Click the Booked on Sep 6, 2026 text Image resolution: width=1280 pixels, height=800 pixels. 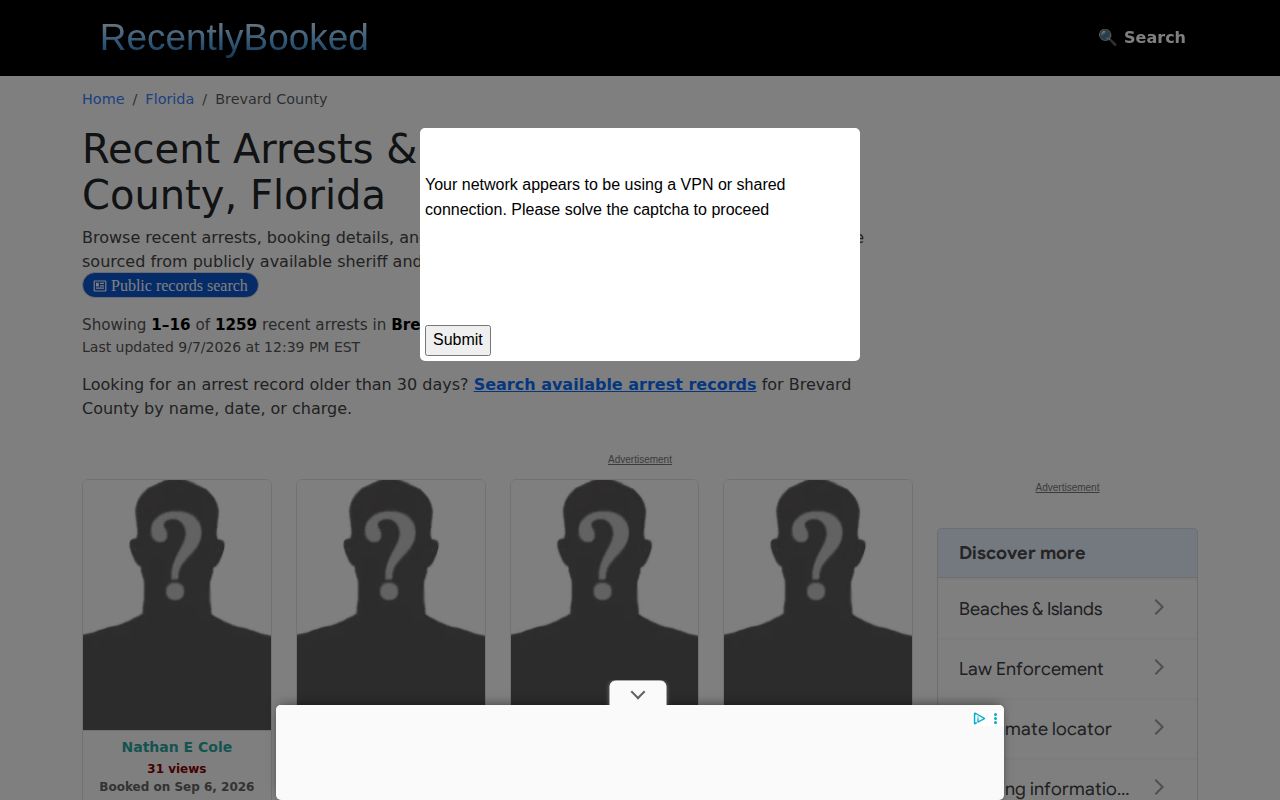pos(177,787)
